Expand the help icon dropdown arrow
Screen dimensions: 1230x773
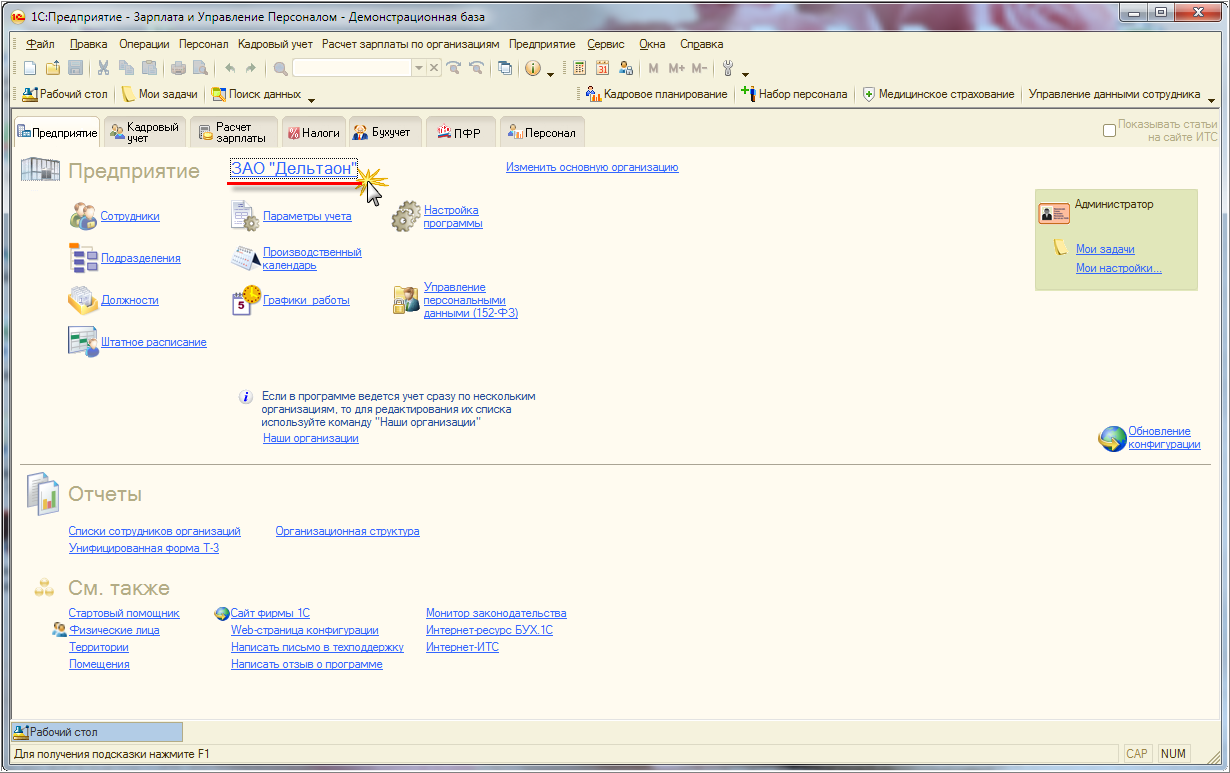[550, 74]
